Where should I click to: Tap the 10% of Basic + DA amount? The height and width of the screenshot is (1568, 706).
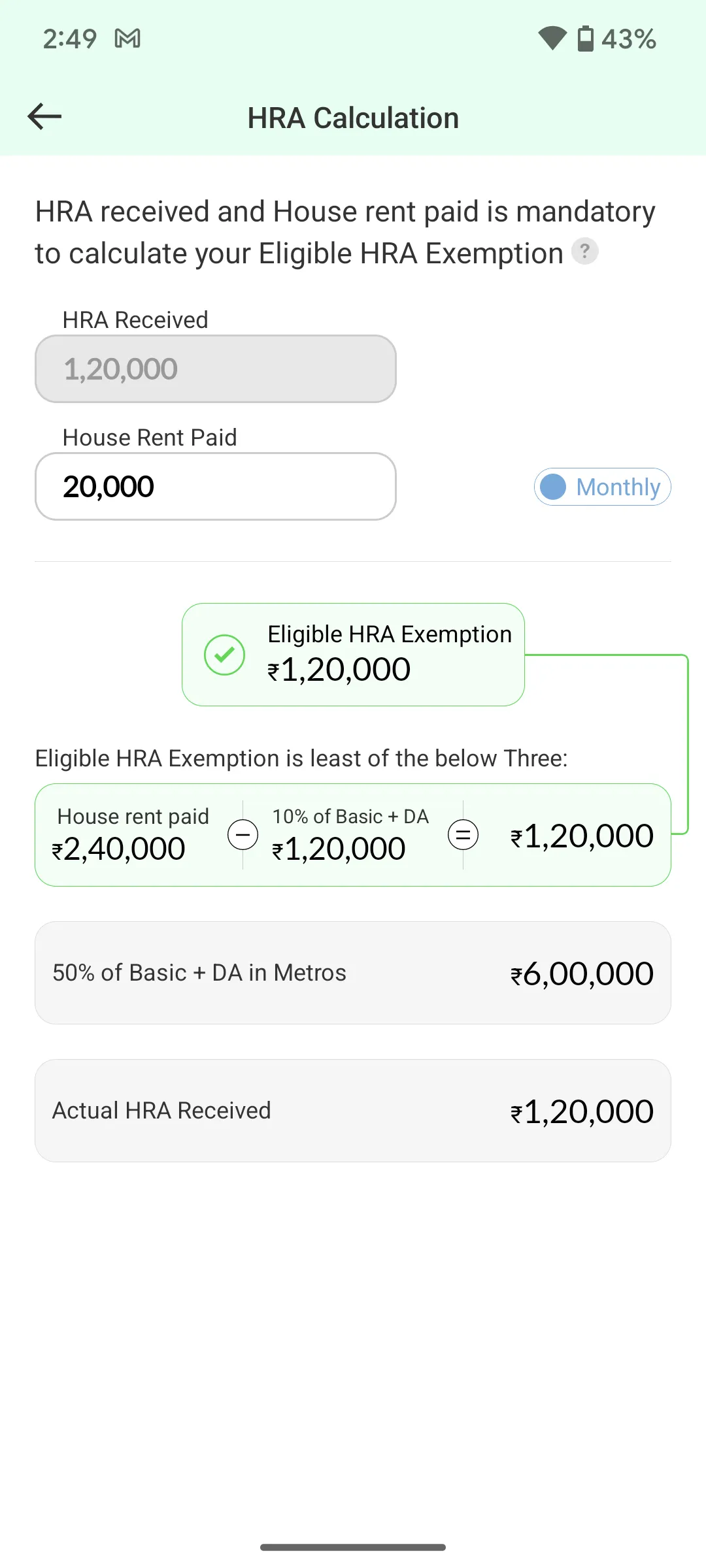point(339,849)
